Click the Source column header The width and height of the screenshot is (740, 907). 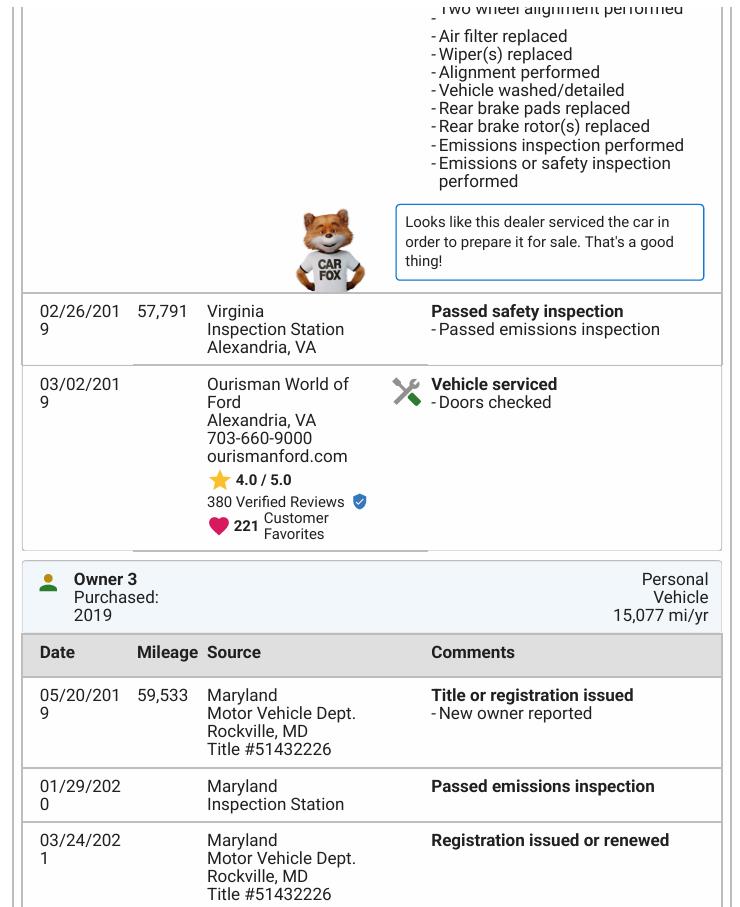click(233, 652)
